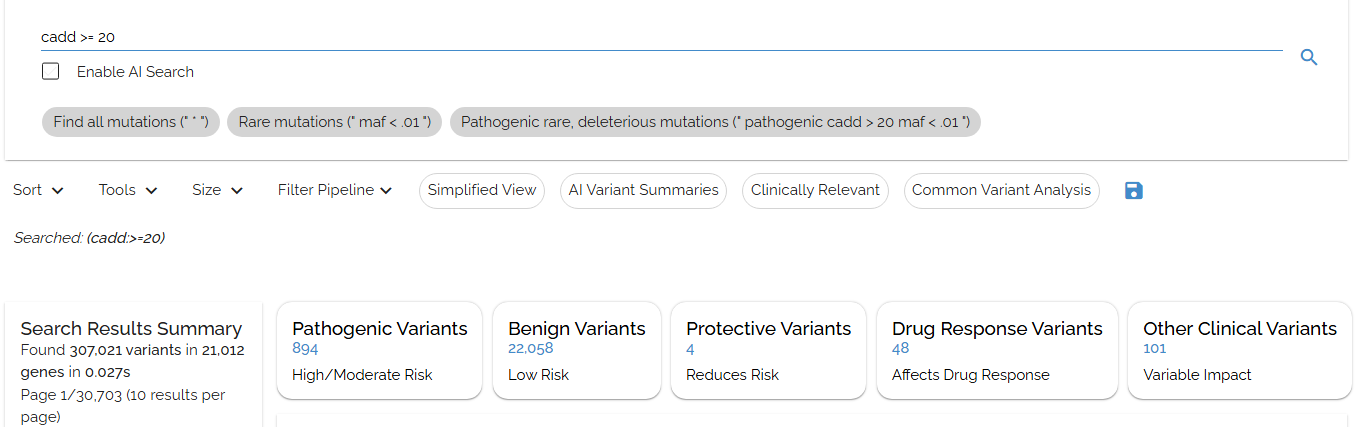The image size is (1358, 427).
Task: Expand the Tools dropdown menu
Action: (x=128, y=190)
